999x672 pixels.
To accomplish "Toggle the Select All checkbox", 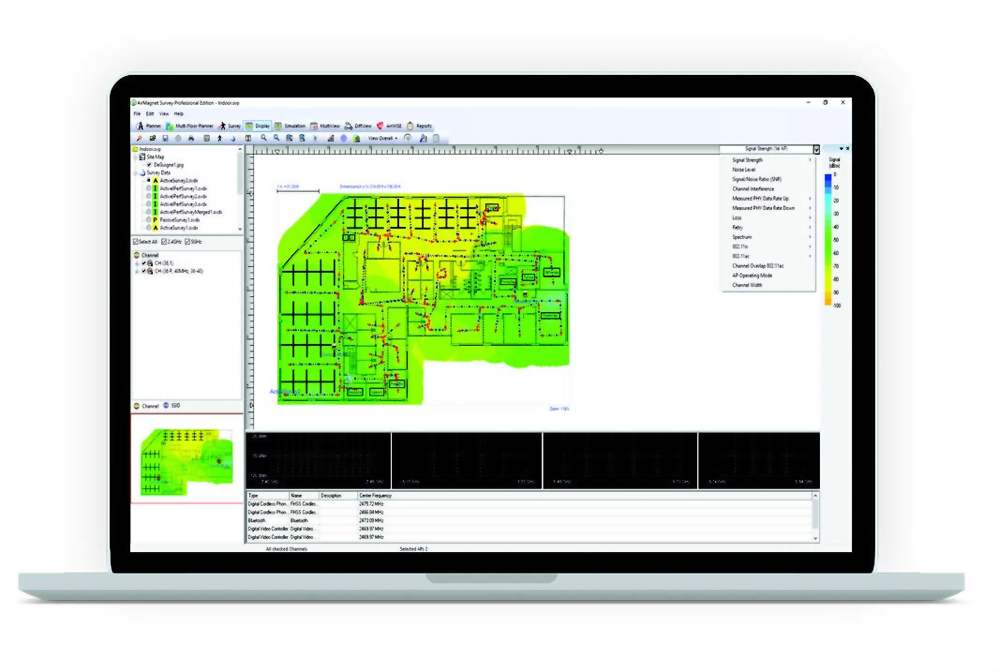I will click(x=137, y=241).
